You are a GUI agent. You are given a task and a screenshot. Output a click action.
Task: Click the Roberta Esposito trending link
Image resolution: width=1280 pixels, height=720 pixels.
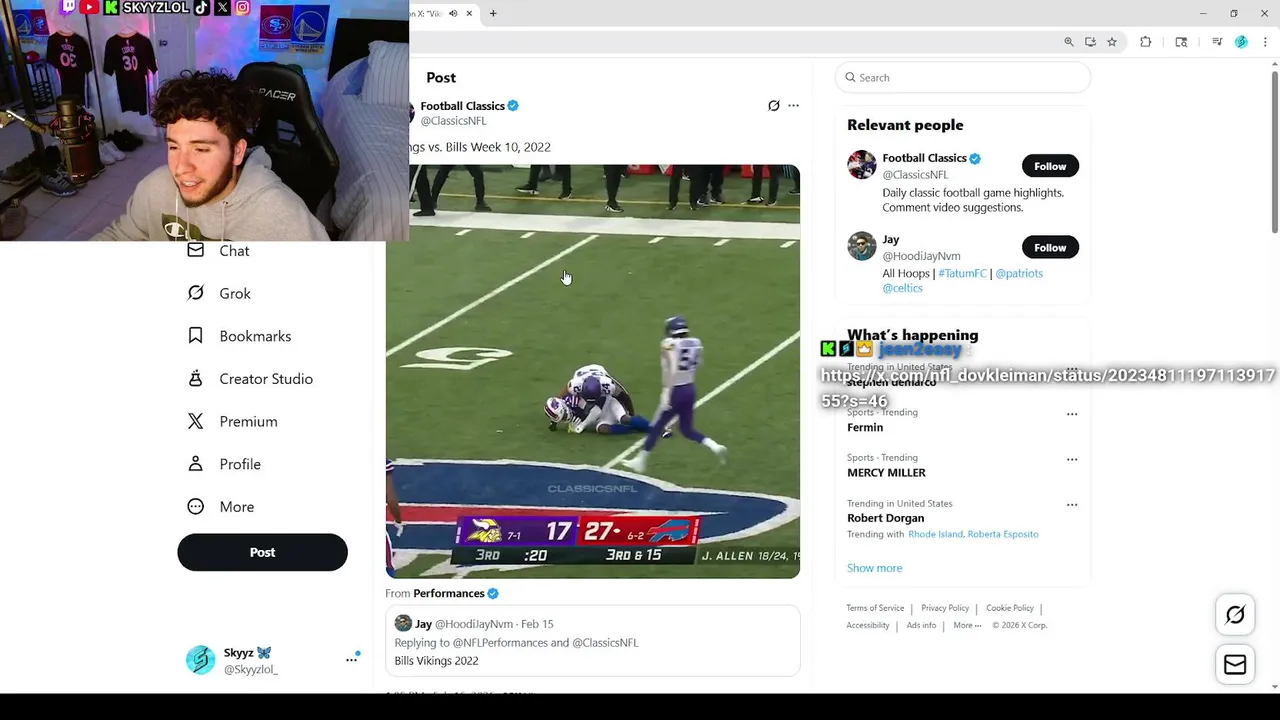1003,534
